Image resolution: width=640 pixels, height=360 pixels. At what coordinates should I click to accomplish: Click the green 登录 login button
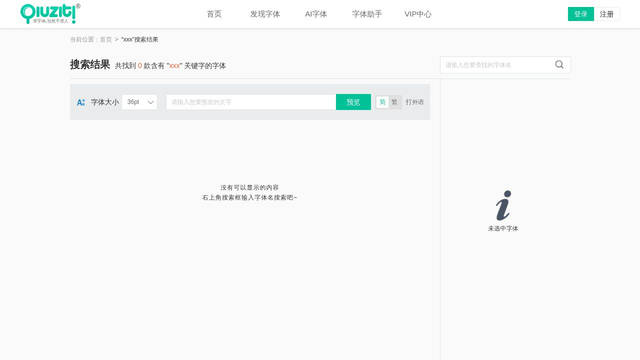coord(581,14)
